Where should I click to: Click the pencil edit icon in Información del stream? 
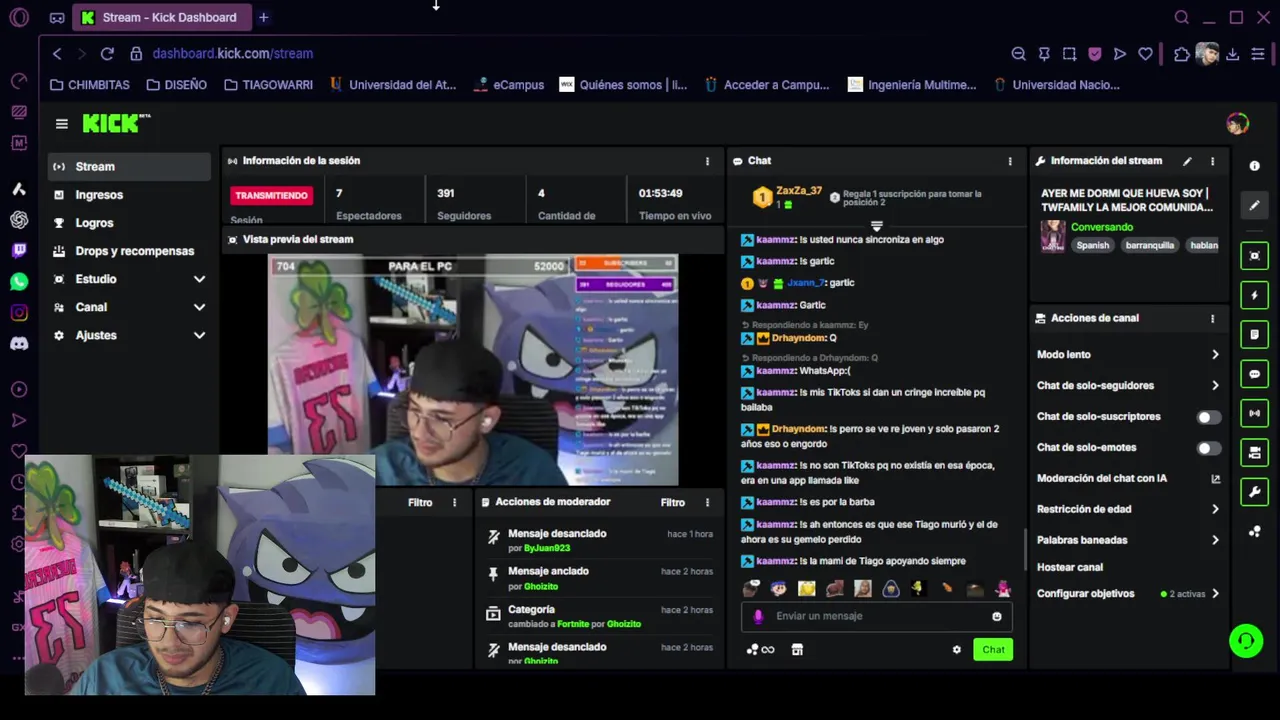click(1187, 161)
